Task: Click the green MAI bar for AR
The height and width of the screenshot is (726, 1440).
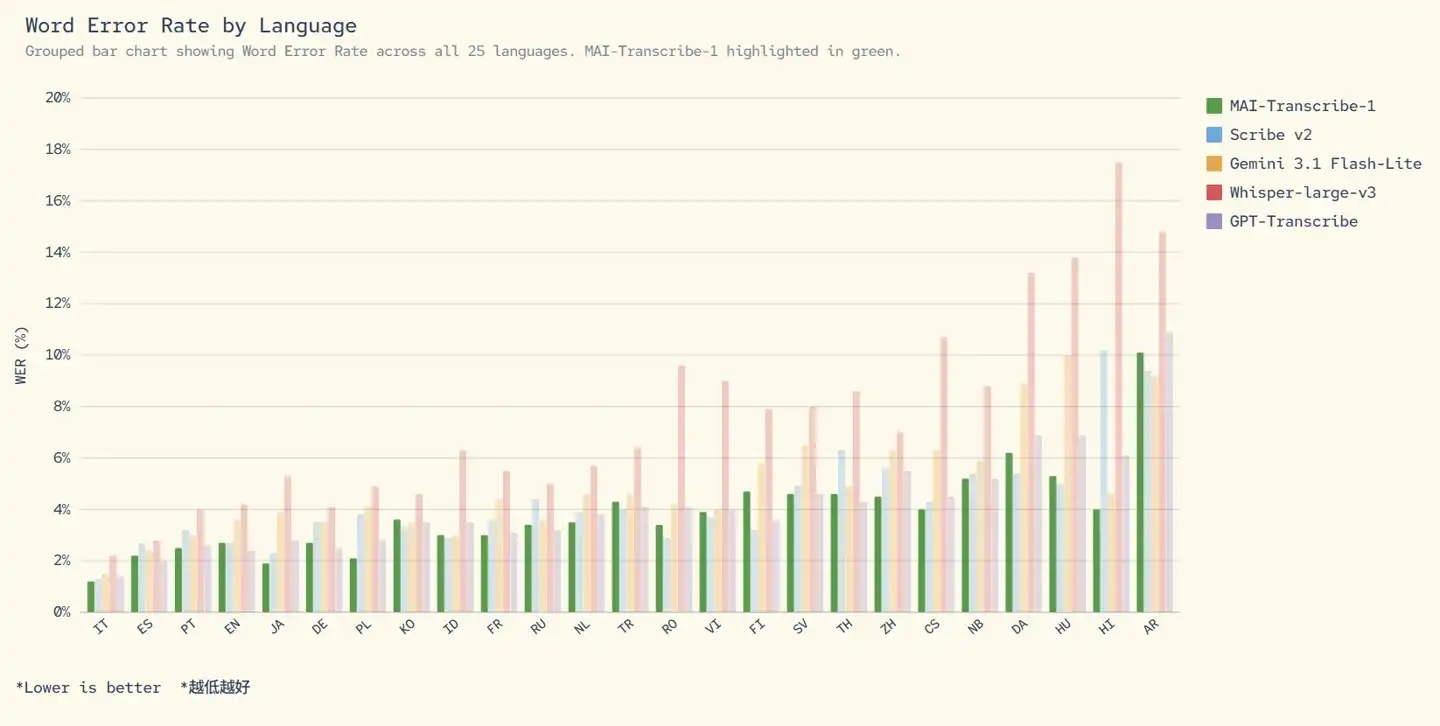Action: (x=1141, y=482)
